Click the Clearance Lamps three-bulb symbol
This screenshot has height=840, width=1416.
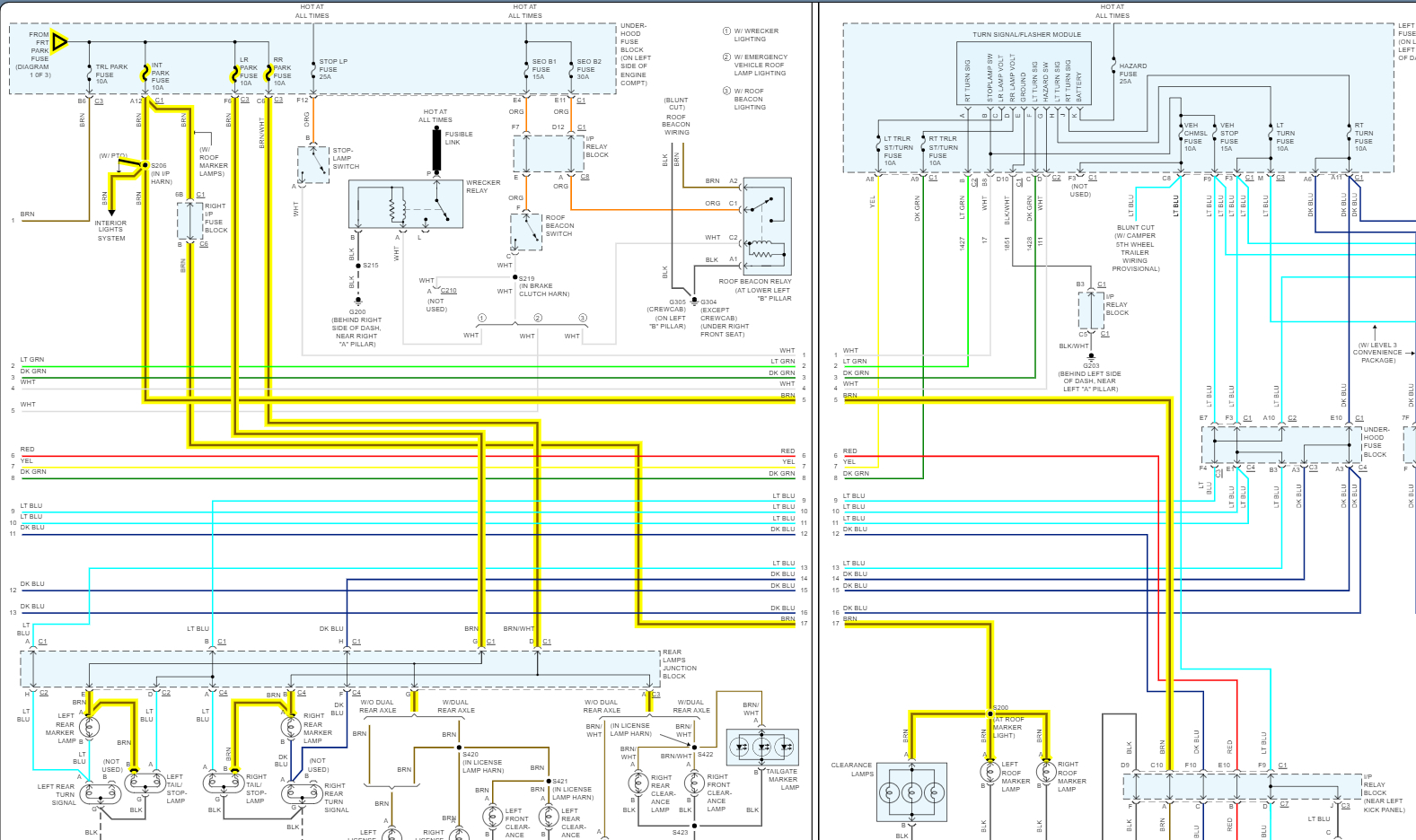(x=911, y=792)
